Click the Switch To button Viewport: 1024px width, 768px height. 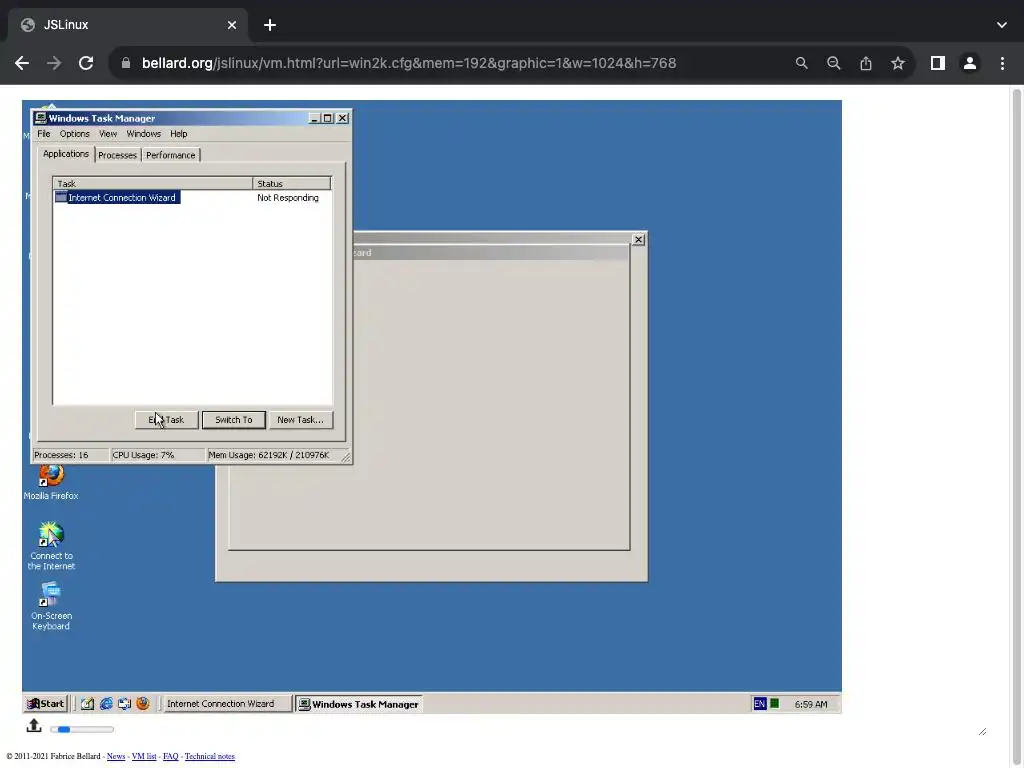[x=234, y=420]
